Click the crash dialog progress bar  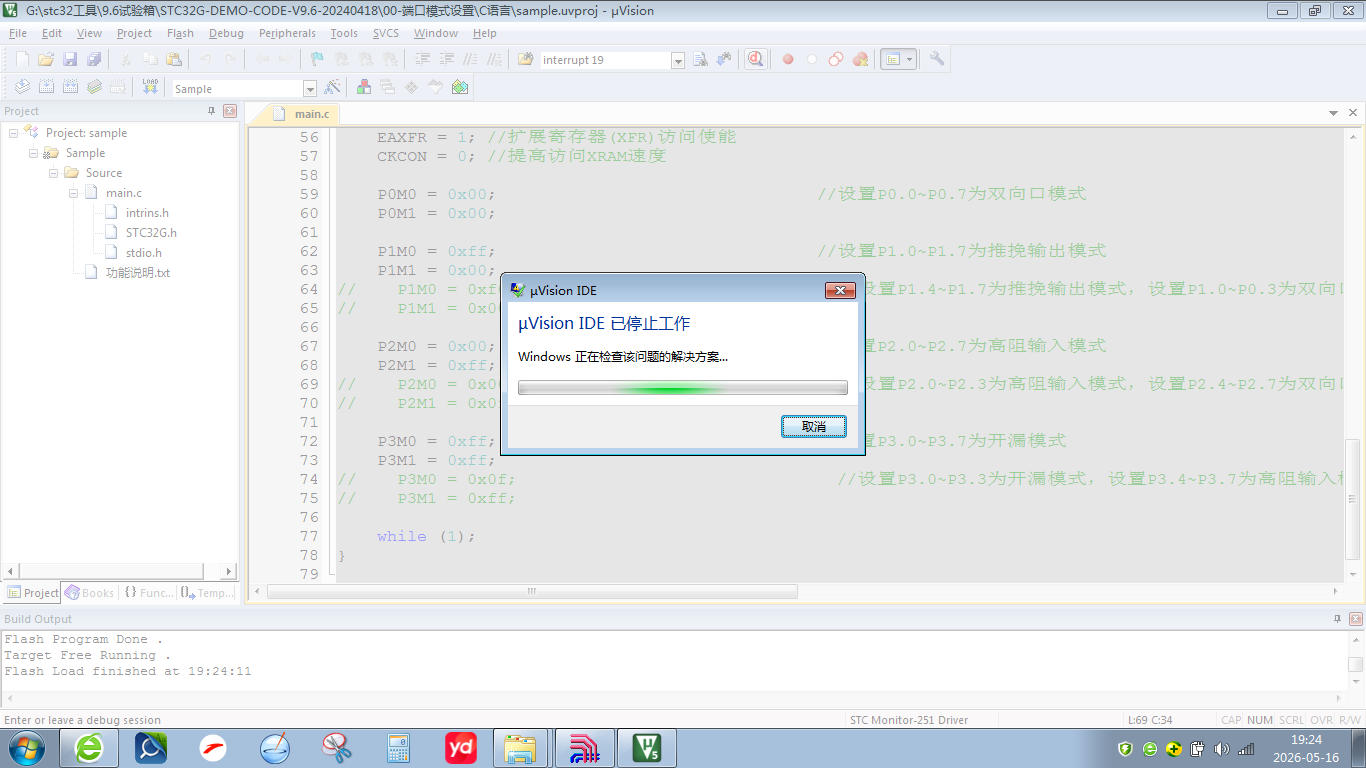click(x=683, y=388)
